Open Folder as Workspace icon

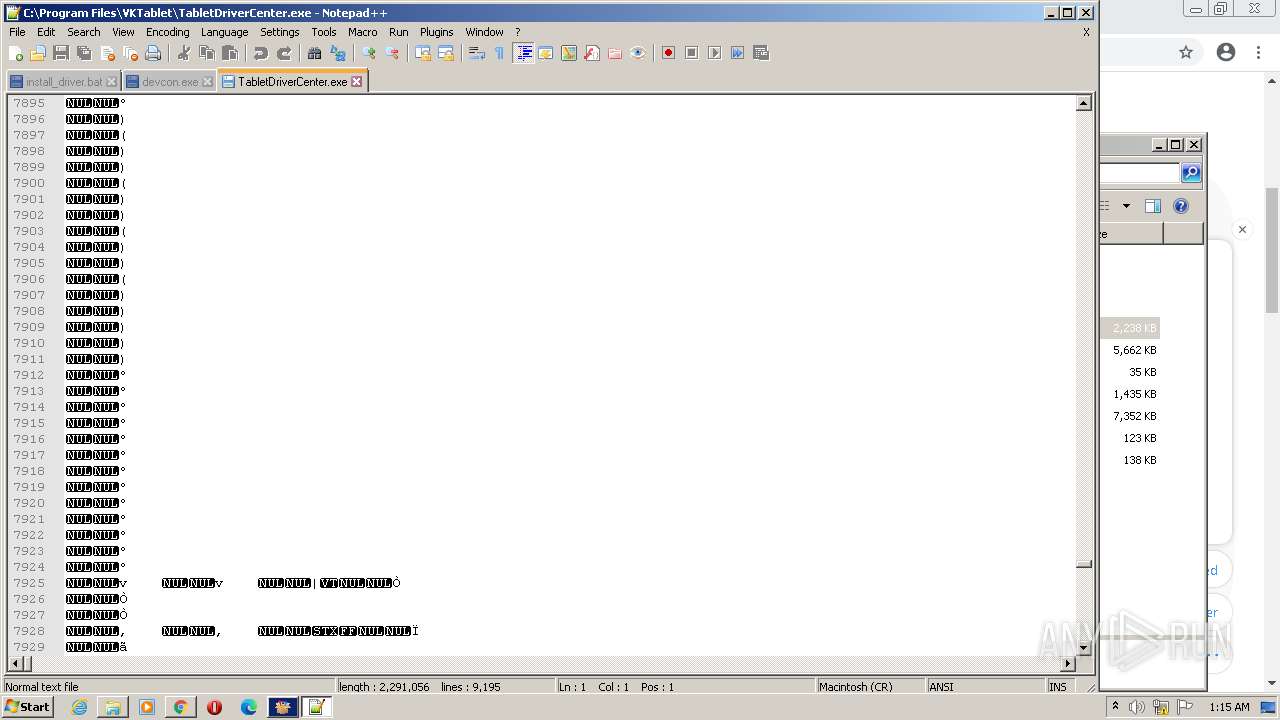(615, 53)
